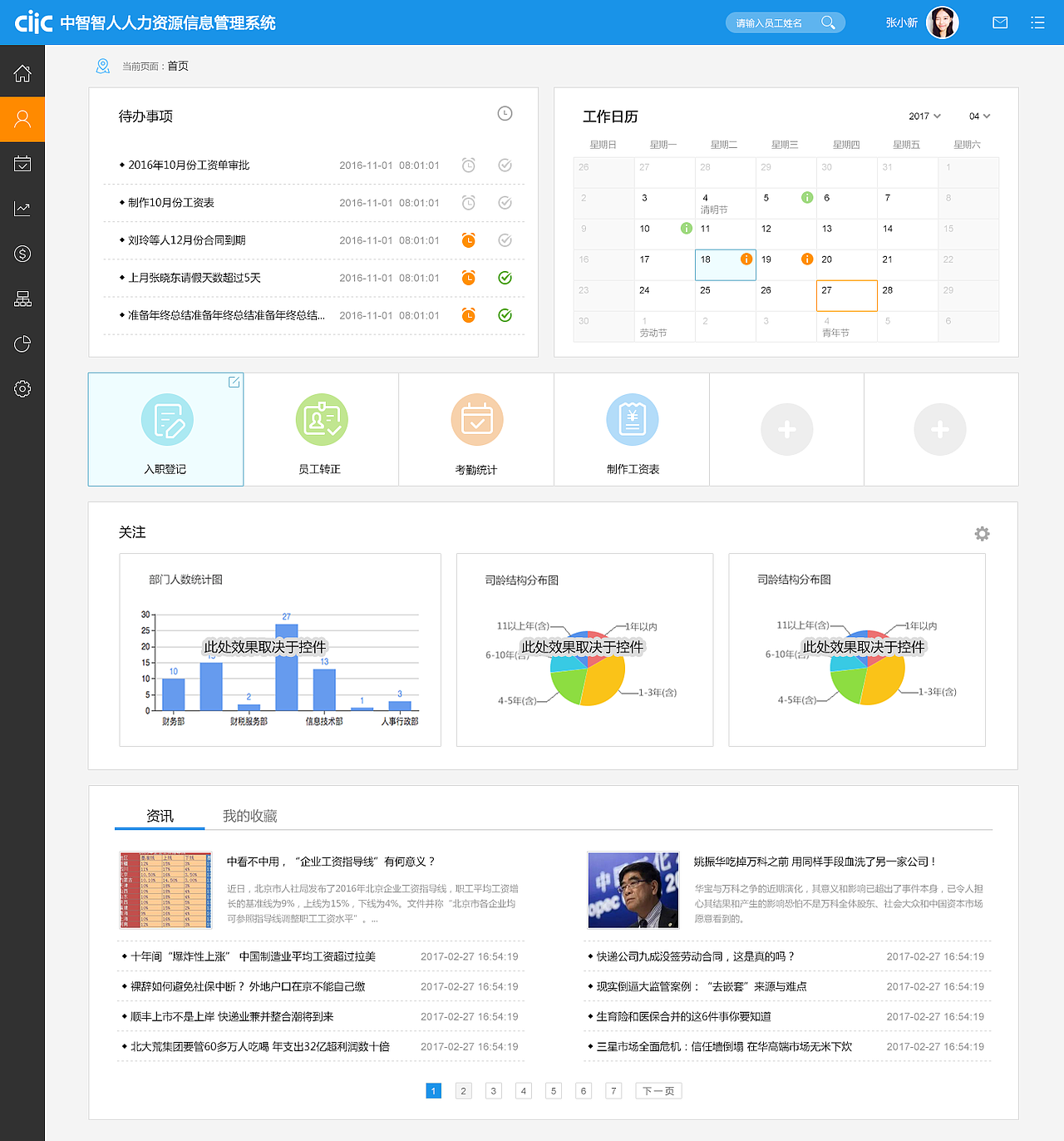Screen dimensions: 1064x1141
Task: Select the 资讯 tab
Action: coord(159,816)
